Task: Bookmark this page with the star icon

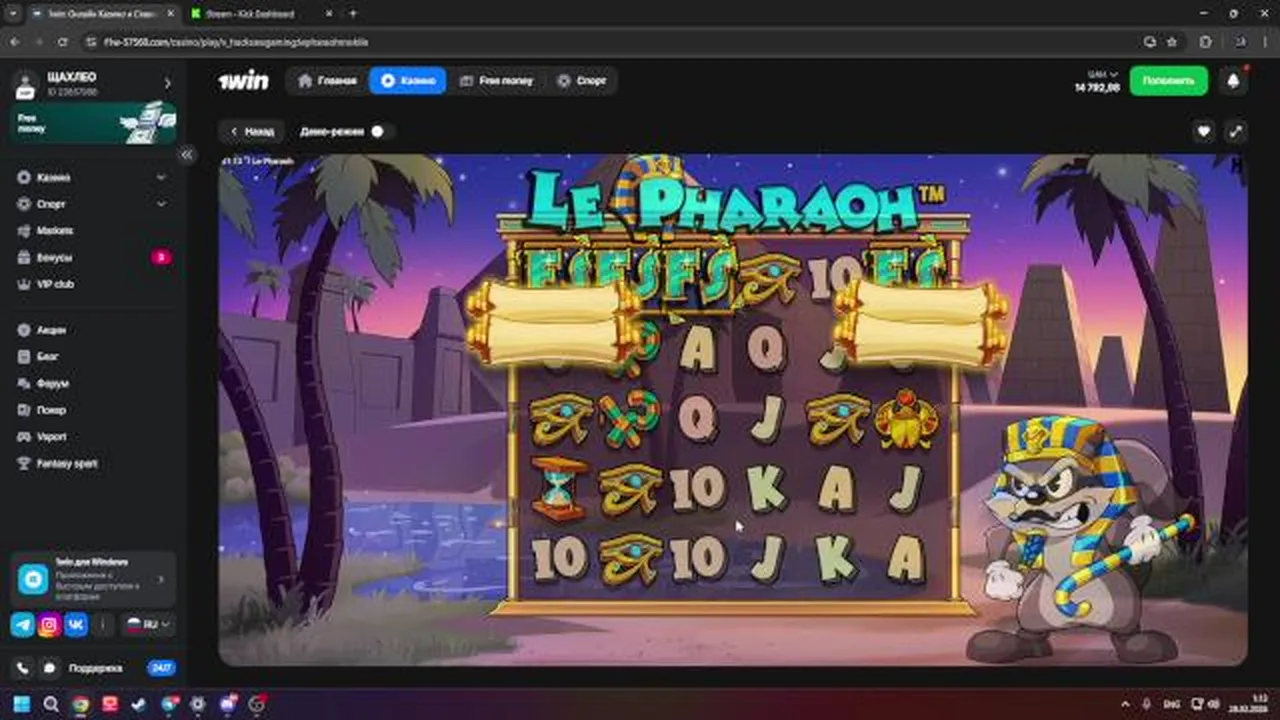Action: (1172, 42)
